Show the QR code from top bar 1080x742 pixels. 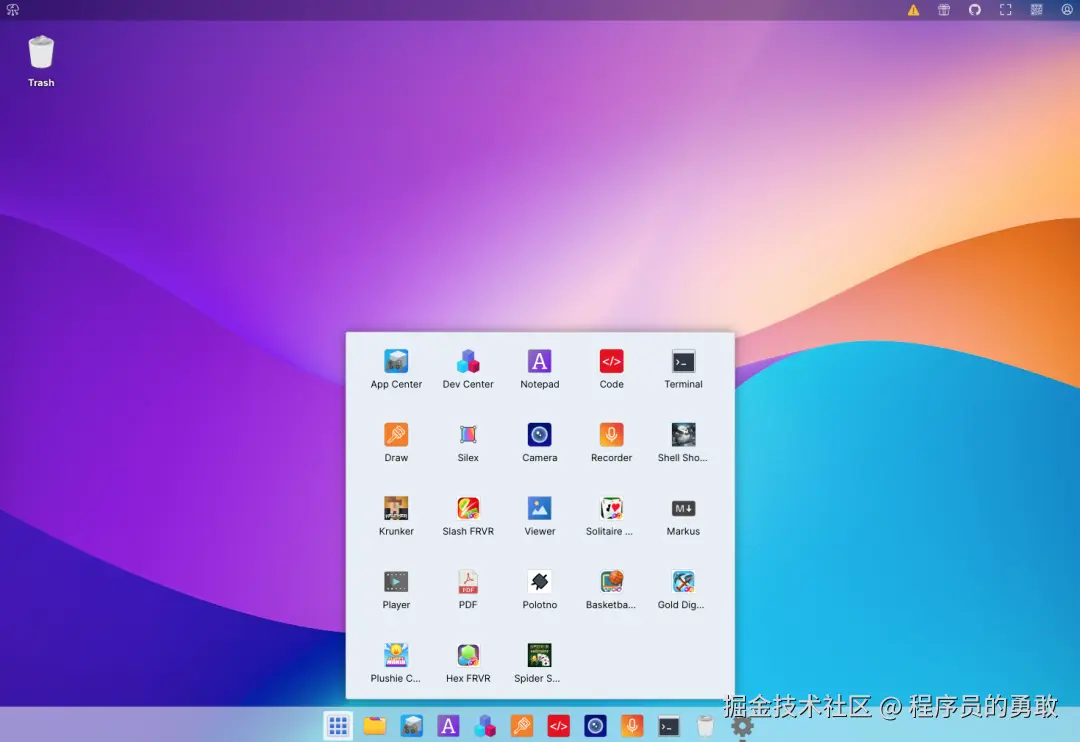tap(1036, 10)
